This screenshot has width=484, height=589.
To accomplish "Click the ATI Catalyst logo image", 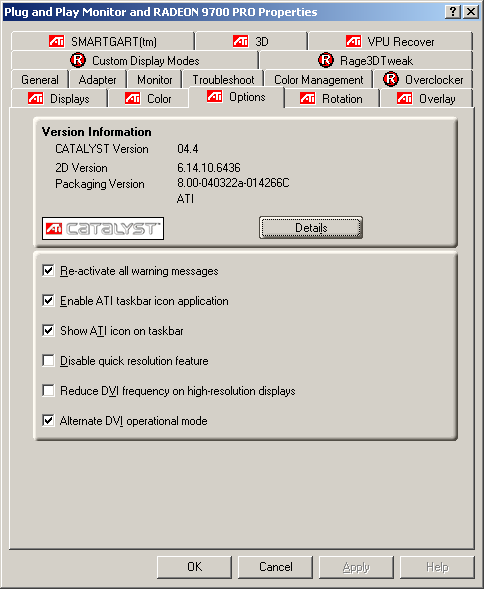I will point(103,228).
